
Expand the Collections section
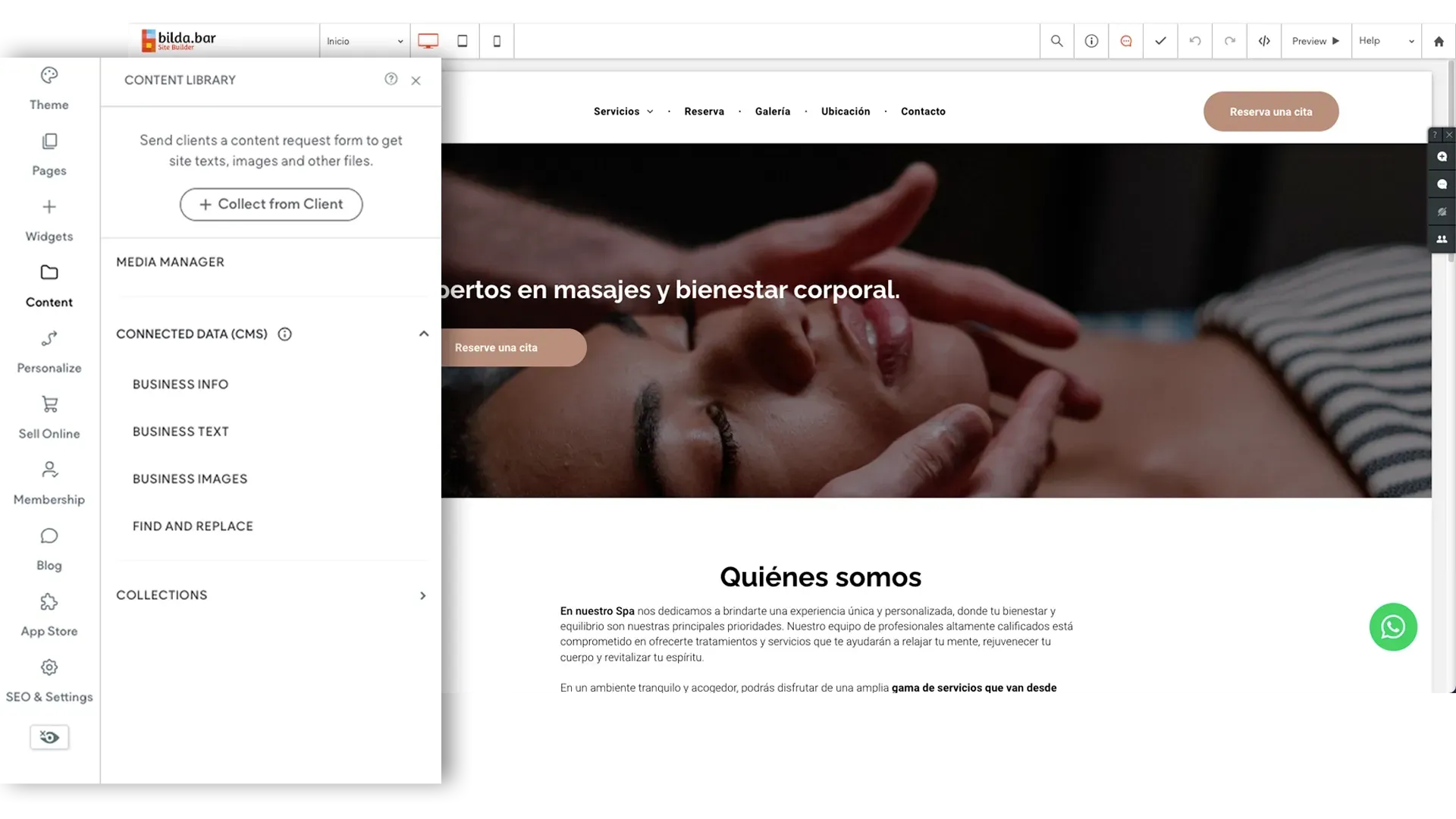[x=422, y=596]
